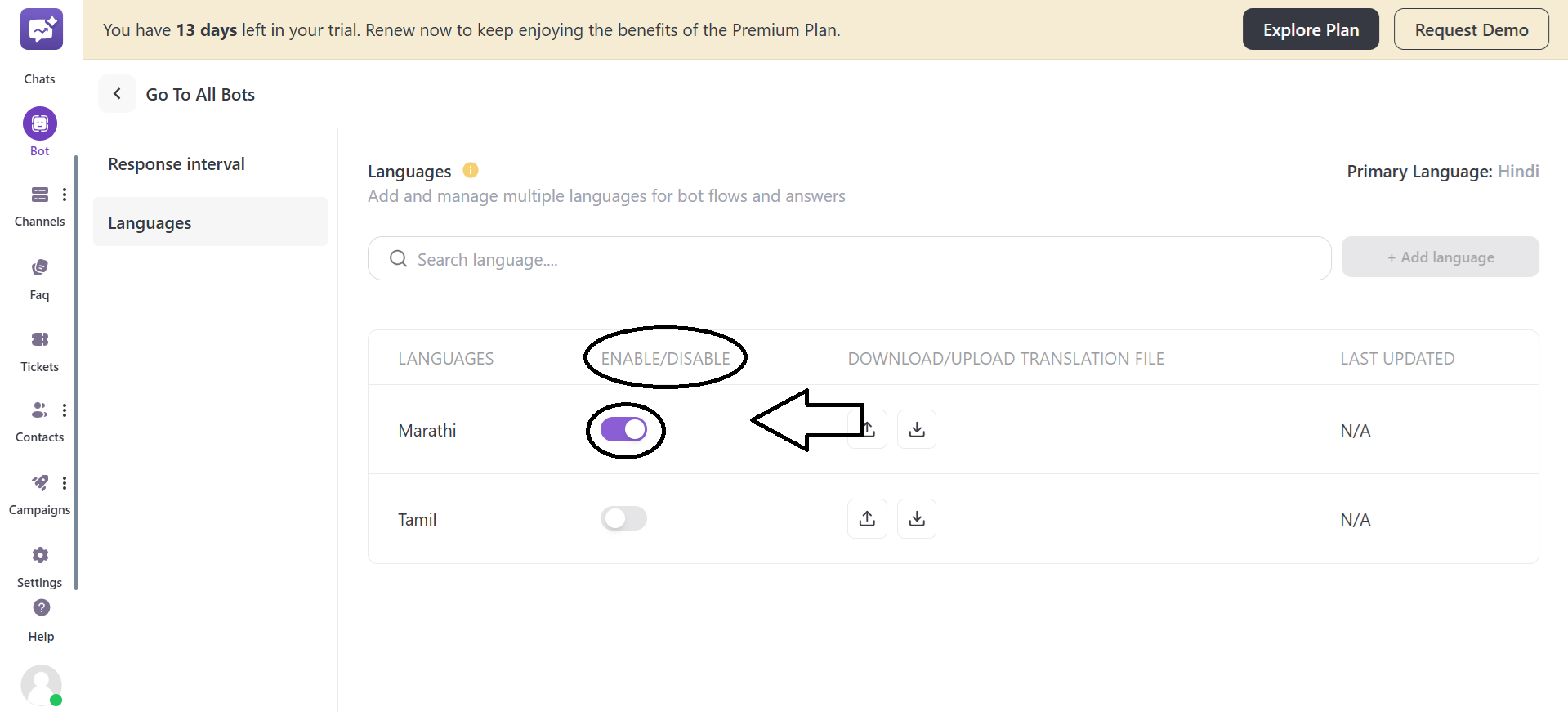Enable the Tamil language toggle
1568x712 pixels.
tap(623, 518)
